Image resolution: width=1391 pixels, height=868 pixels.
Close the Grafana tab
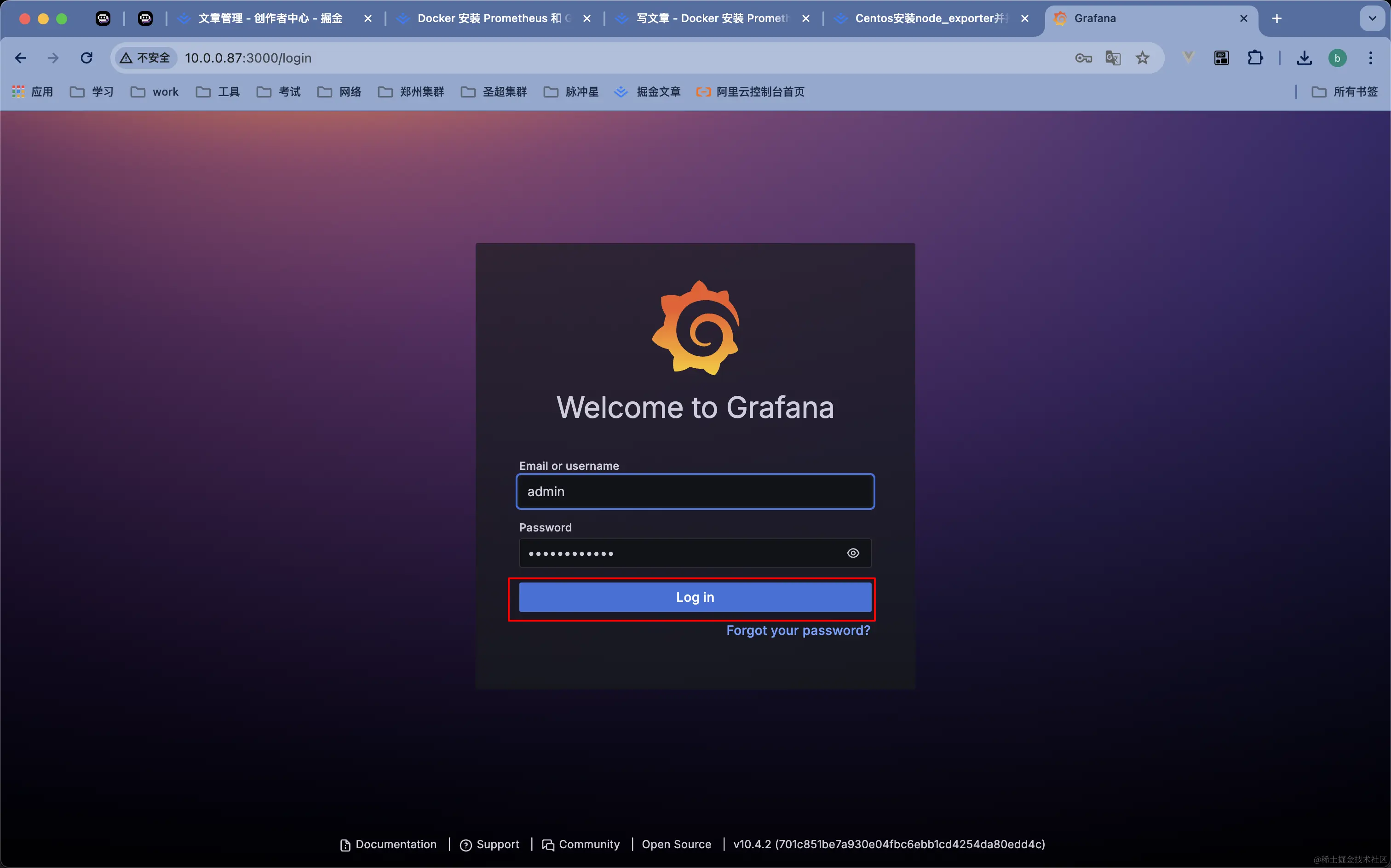(x=1243, y=18)
